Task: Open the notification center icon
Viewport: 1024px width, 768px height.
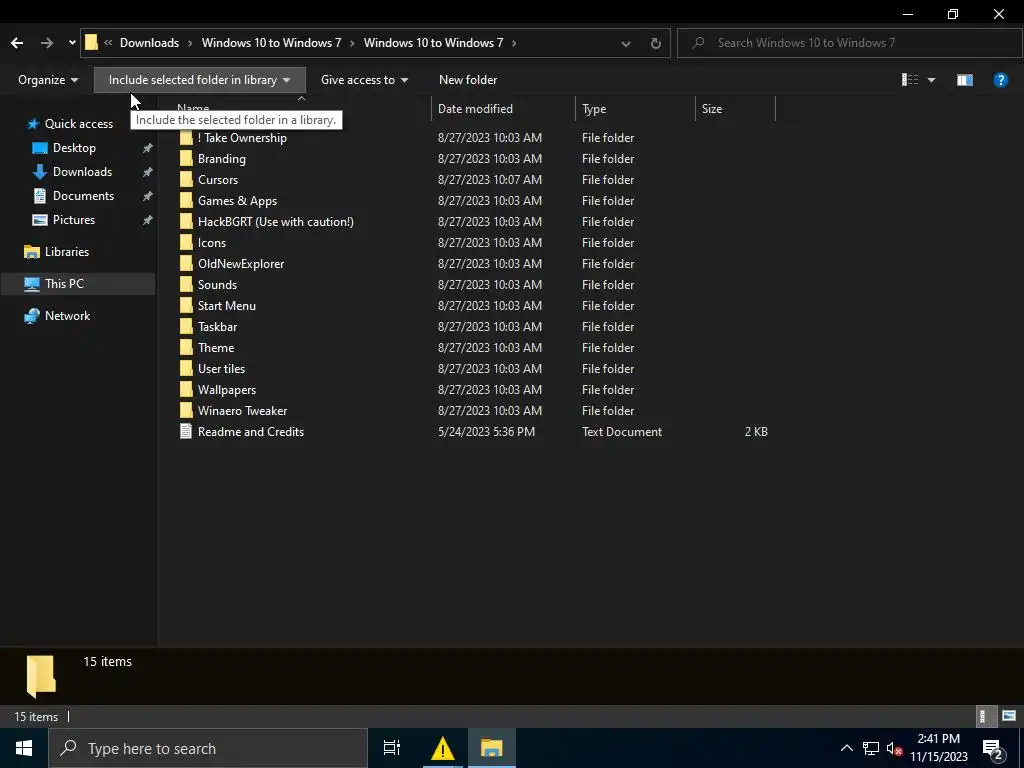Action: (x=993, y=749)
